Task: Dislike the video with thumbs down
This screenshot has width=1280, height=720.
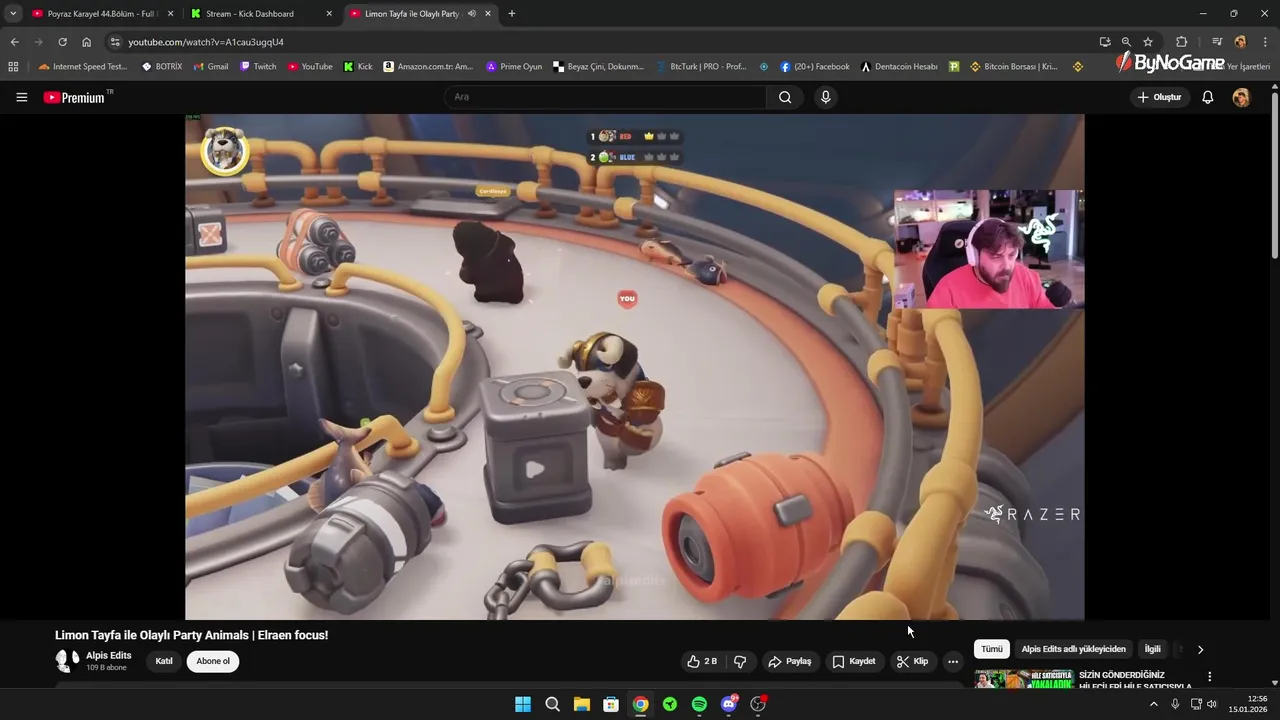Action: click(740, 661)
